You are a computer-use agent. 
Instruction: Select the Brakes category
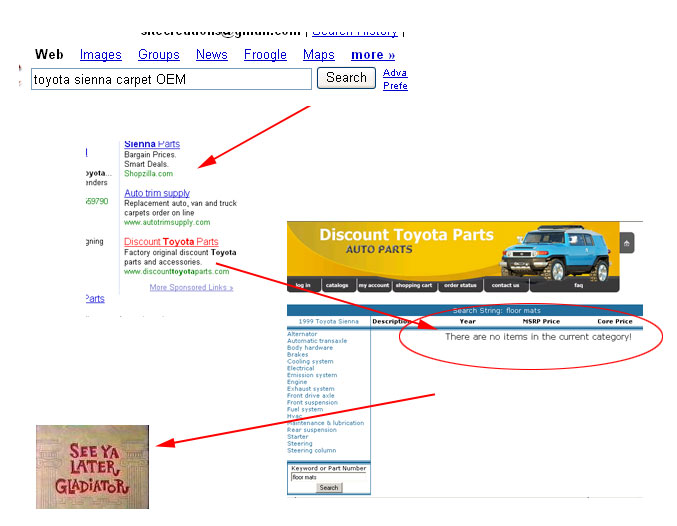point(298,355)
